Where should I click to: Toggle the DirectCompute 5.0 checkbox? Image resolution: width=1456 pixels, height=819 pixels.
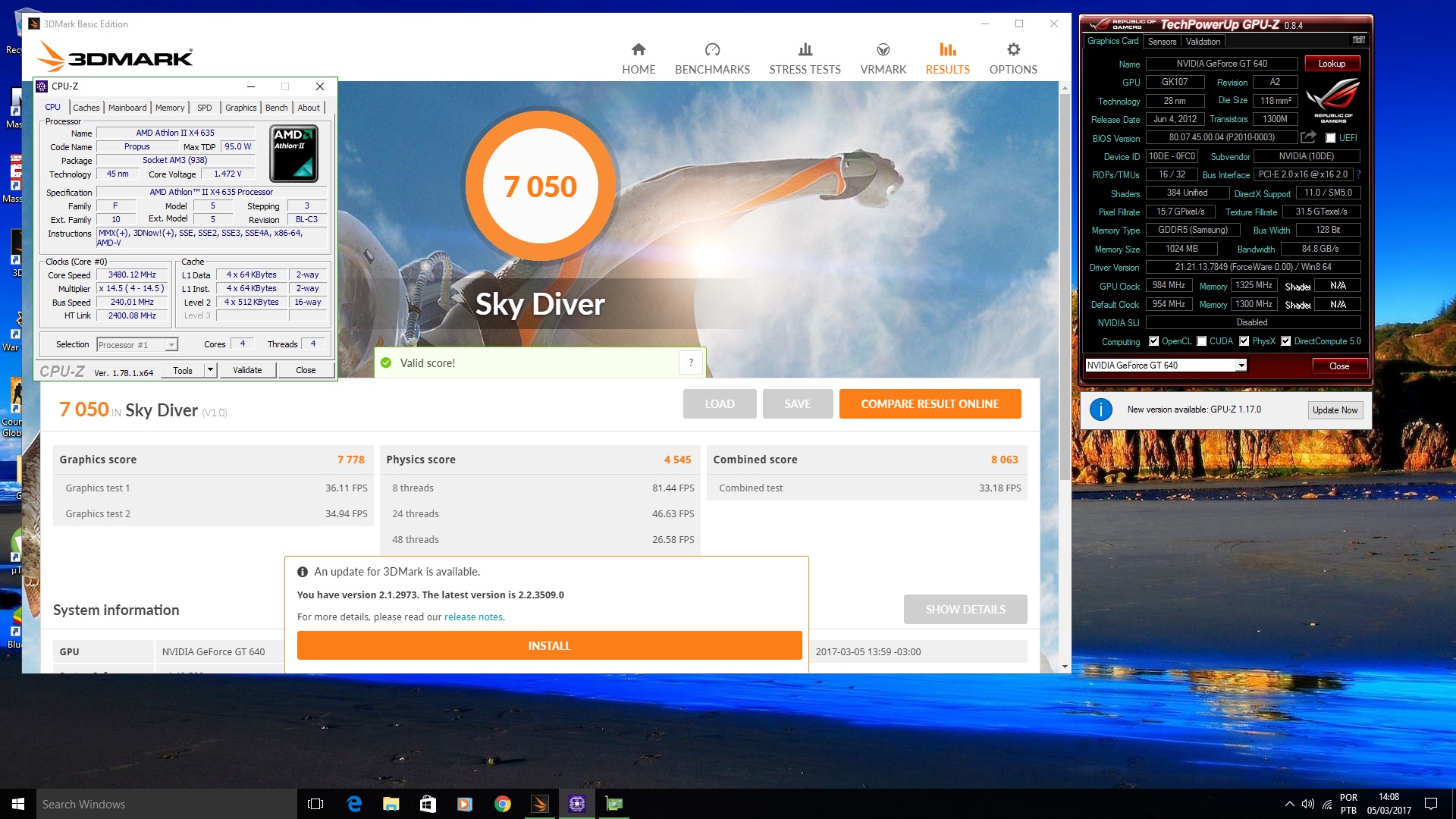[x=1285, y=341]
